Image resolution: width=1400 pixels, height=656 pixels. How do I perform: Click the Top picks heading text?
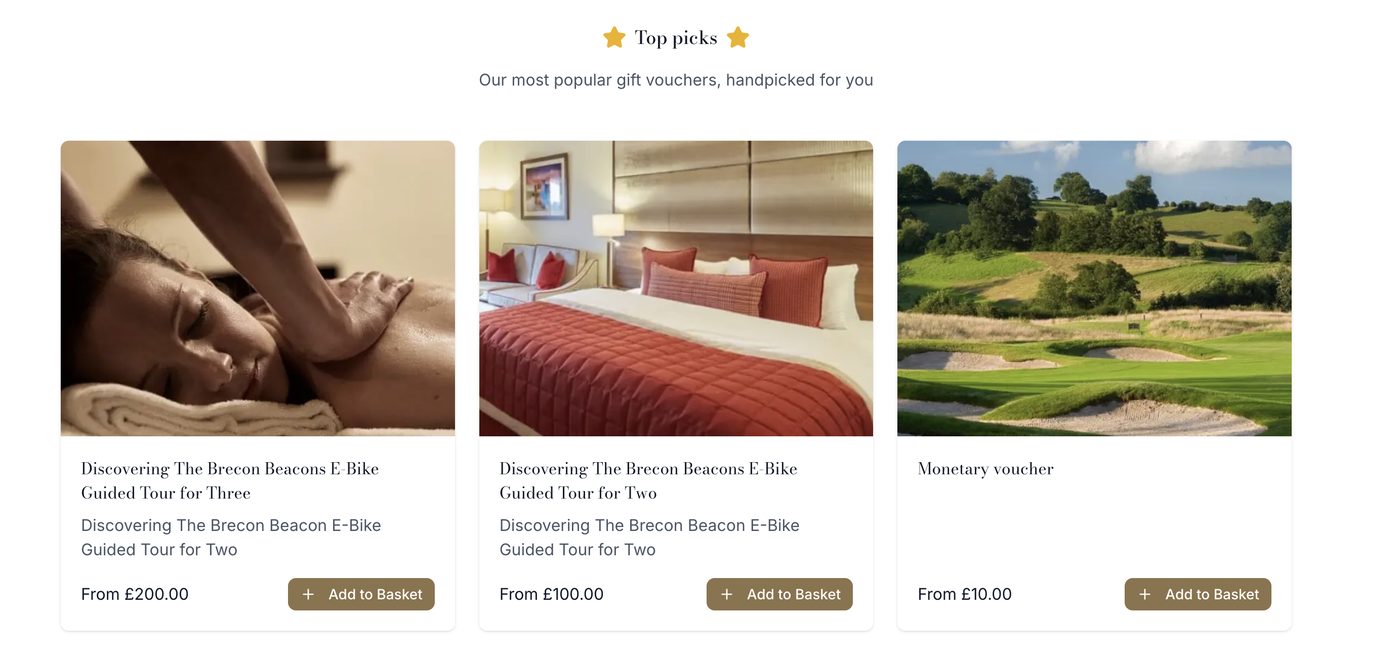676,38
